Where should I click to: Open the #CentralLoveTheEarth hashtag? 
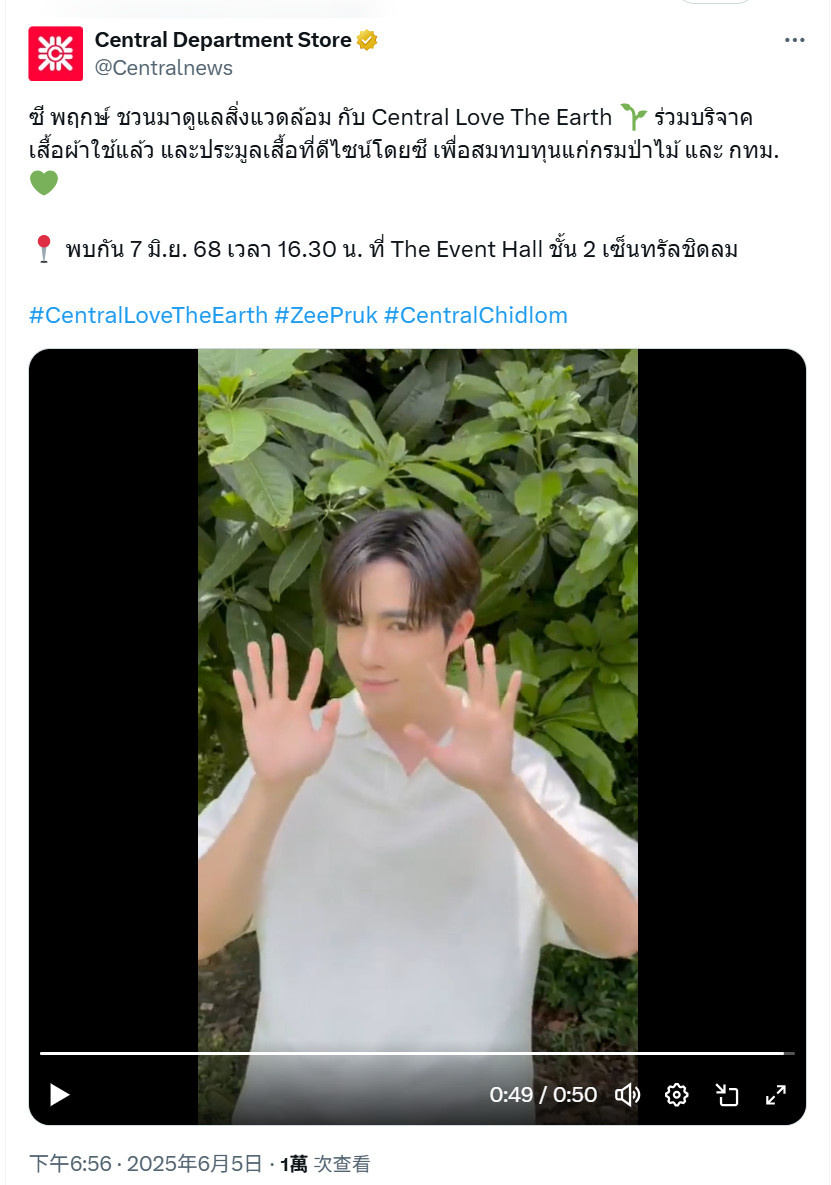[x=148, y=315]
